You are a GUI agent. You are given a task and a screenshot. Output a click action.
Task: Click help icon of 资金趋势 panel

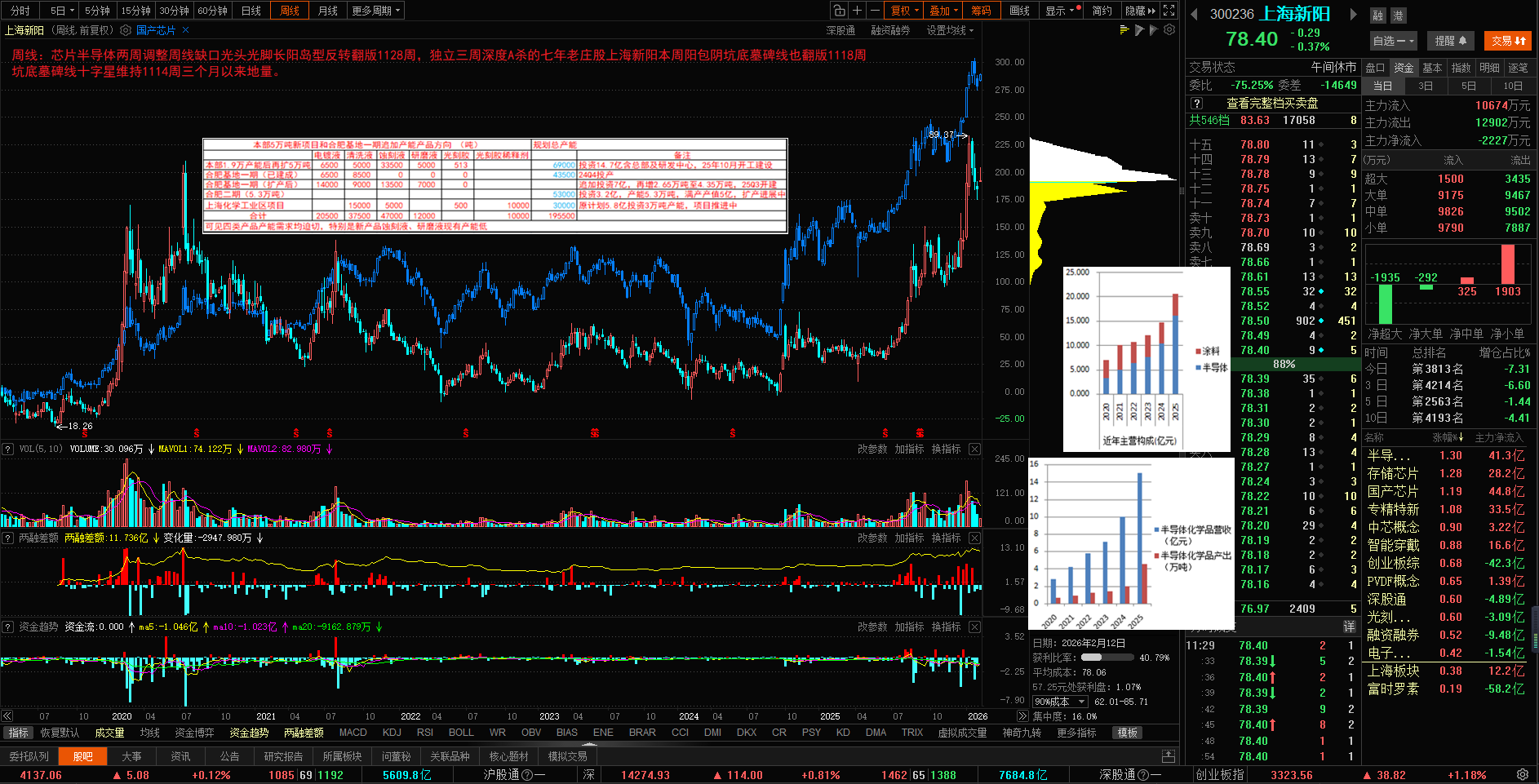(x=7, y=627)
